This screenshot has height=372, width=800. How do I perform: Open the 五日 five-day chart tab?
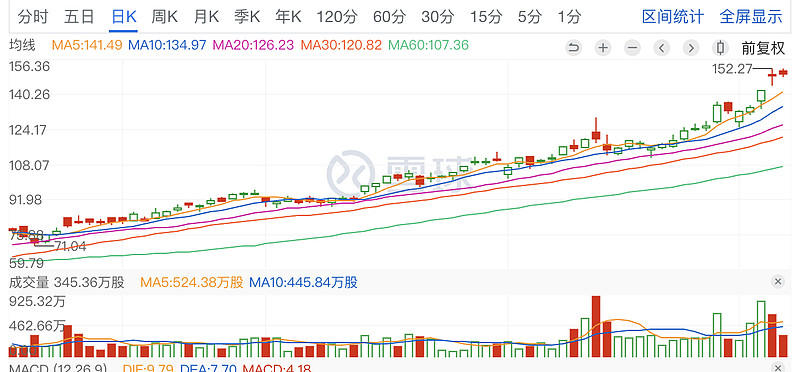pyautogui.click(x=79, y=17)
